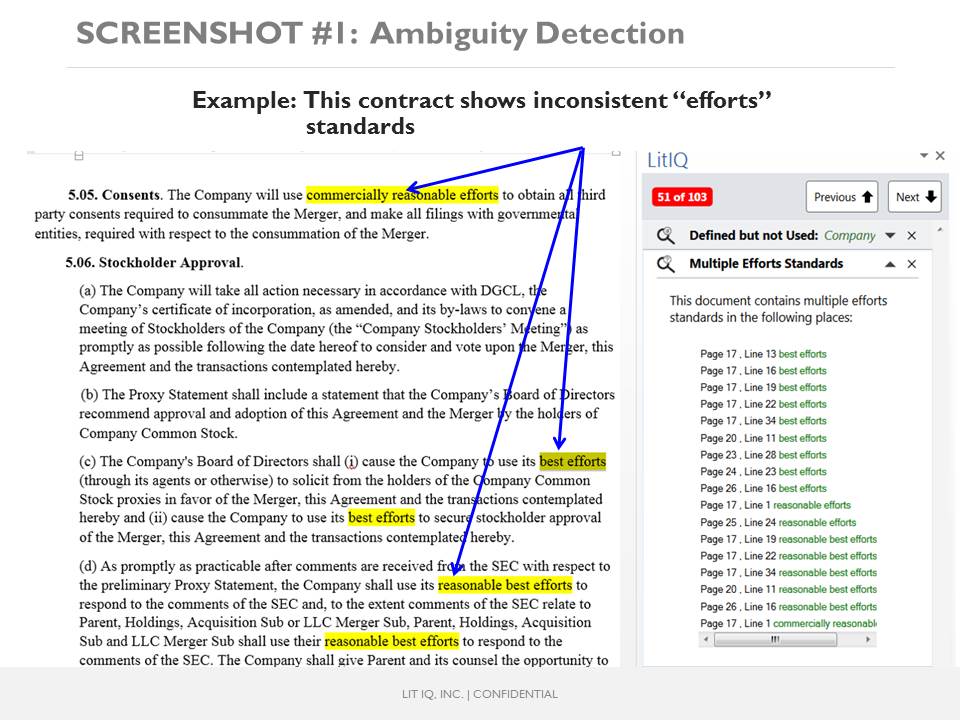Click magnifier icon beside Defined but not Used
The width and height of the screenshot is (960, 720).
666,235
